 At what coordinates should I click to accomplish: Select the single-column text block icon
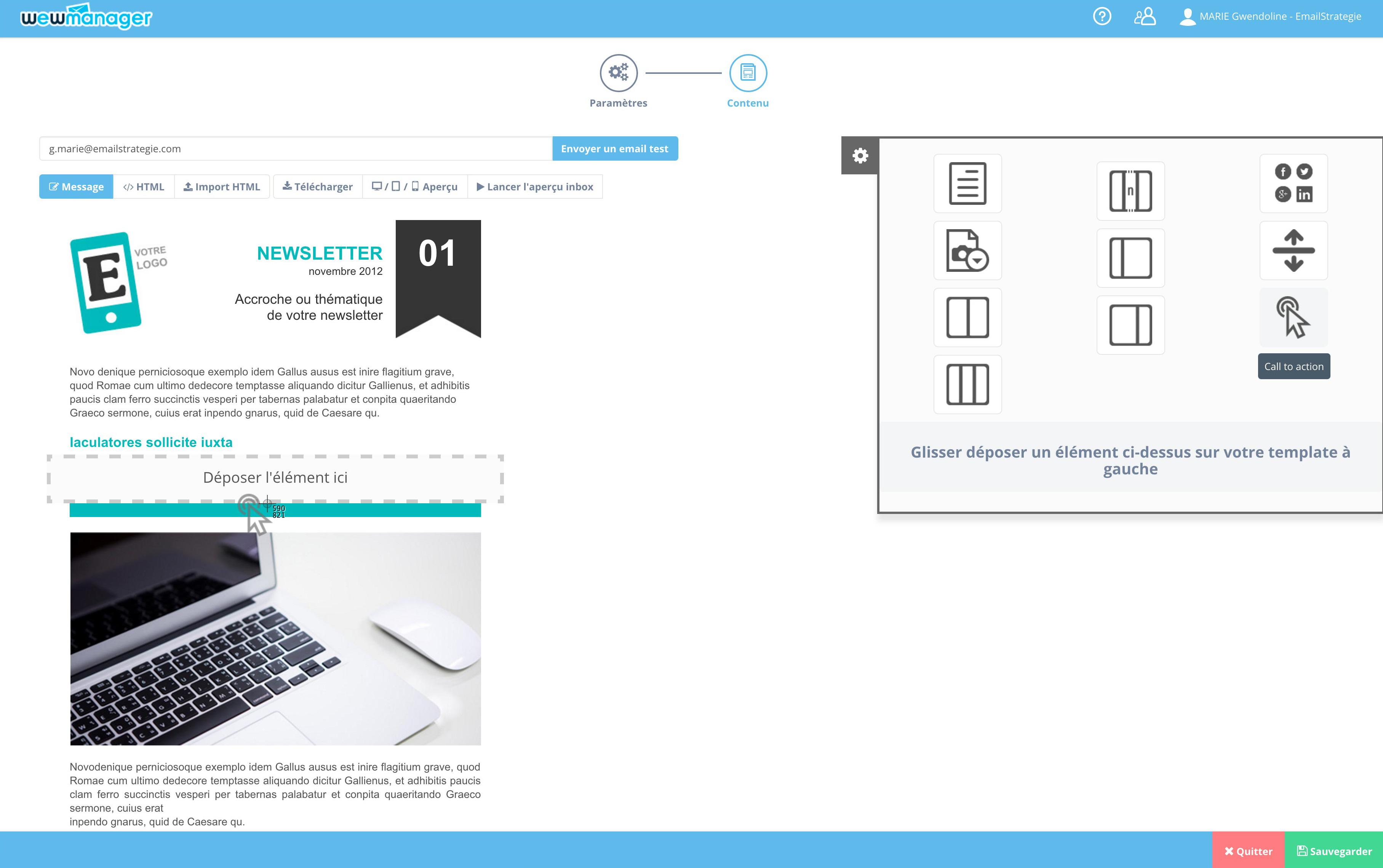[966, 183]
